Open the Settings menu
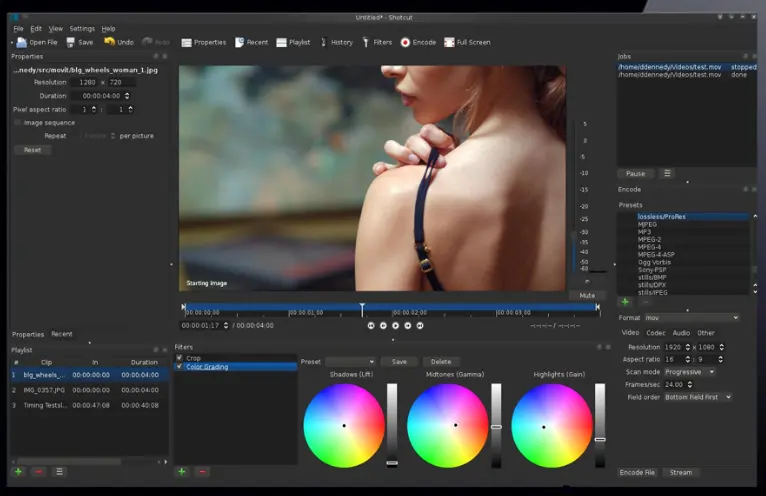The height and width of the screenshot is (496, 766). pyautogui.click(x=82, y=28)
